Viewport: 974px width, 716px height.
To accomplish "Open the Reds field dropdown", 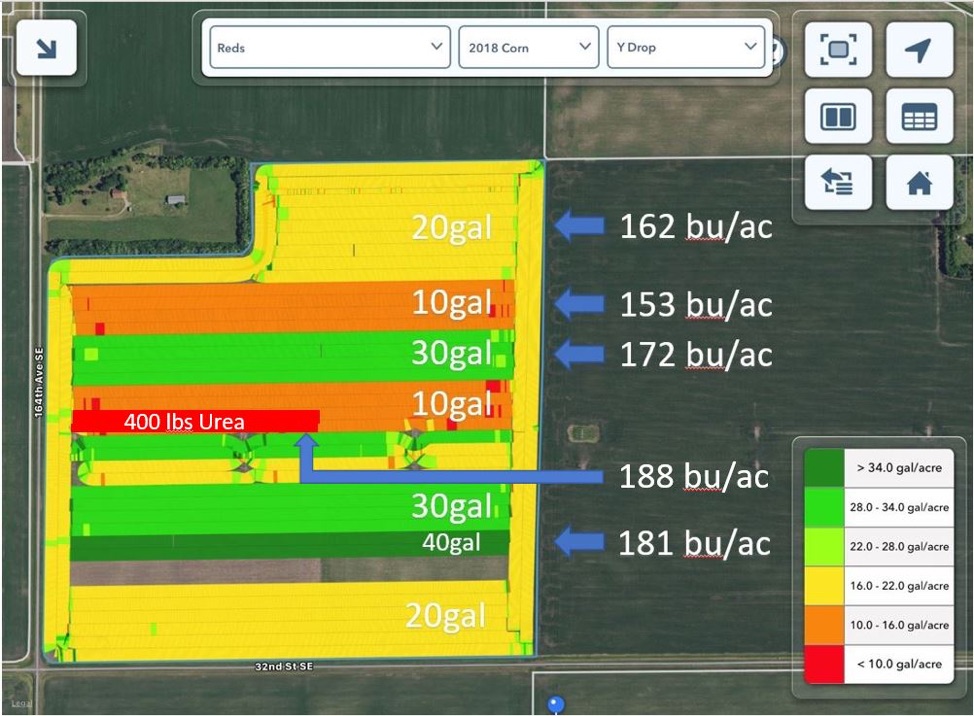I will click(x=330, y=47).
